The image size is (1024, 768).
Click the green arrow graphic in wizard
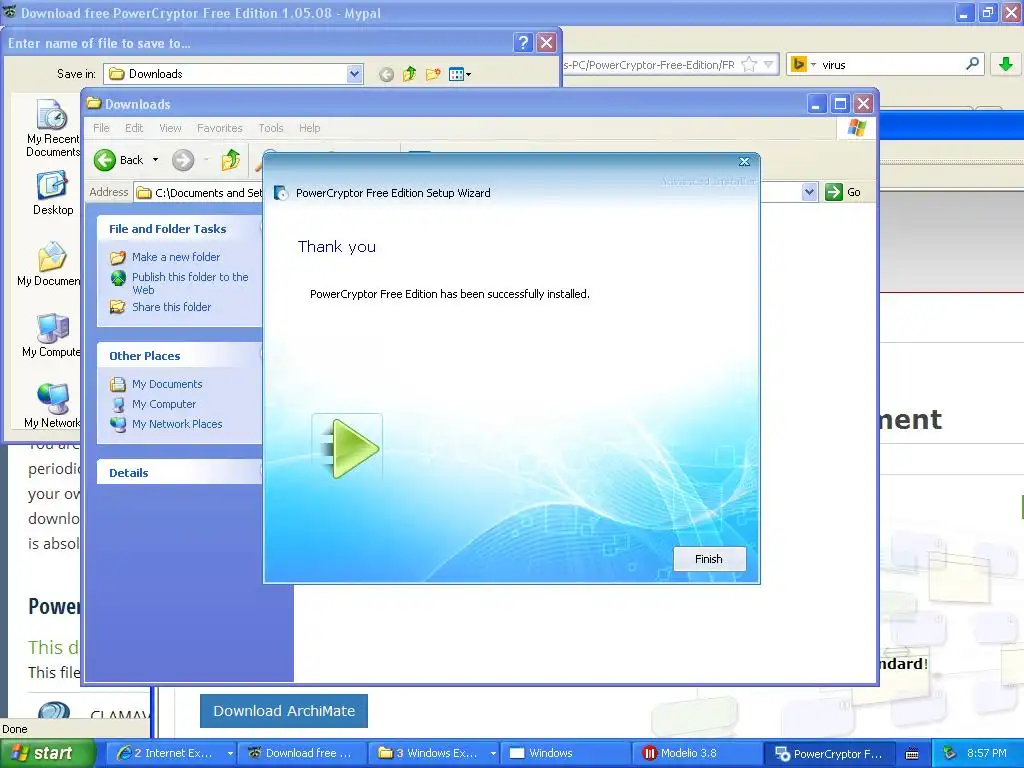(347, 448)
